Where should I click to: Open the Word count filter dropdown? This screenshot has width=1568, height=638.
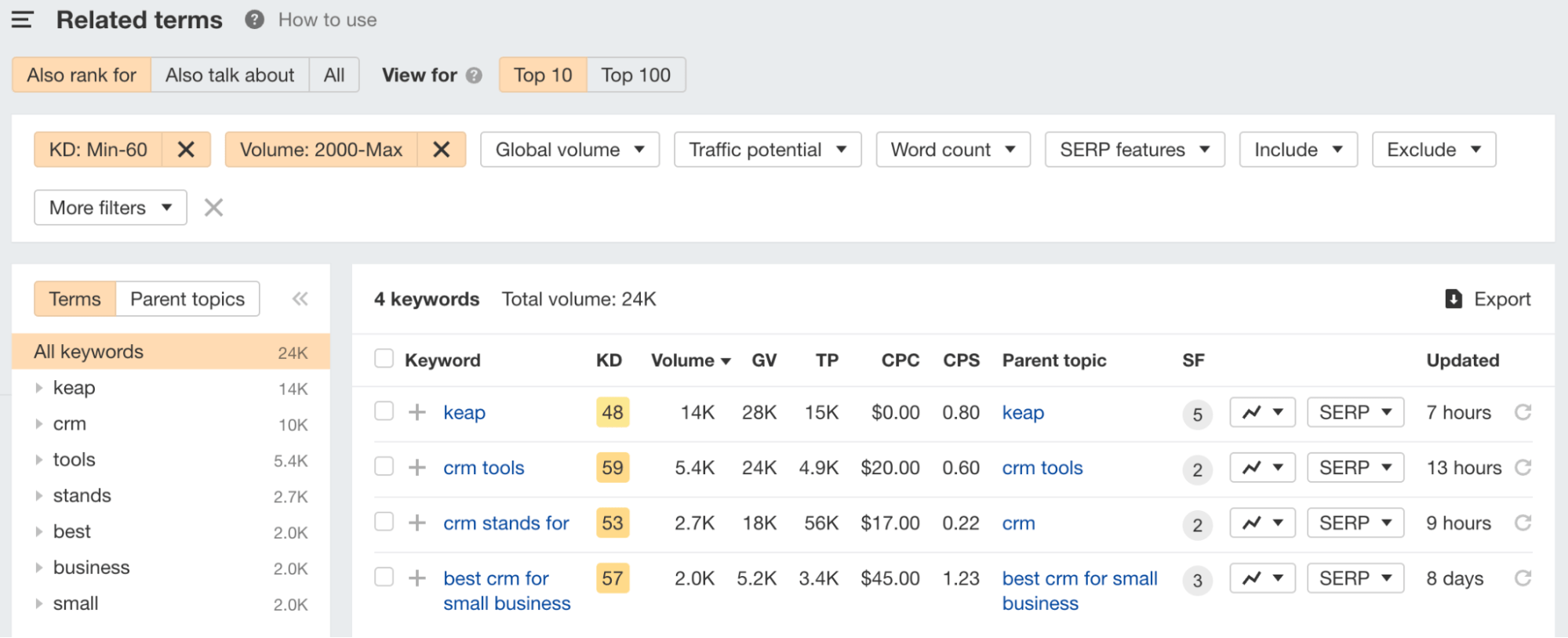[953, 149]
